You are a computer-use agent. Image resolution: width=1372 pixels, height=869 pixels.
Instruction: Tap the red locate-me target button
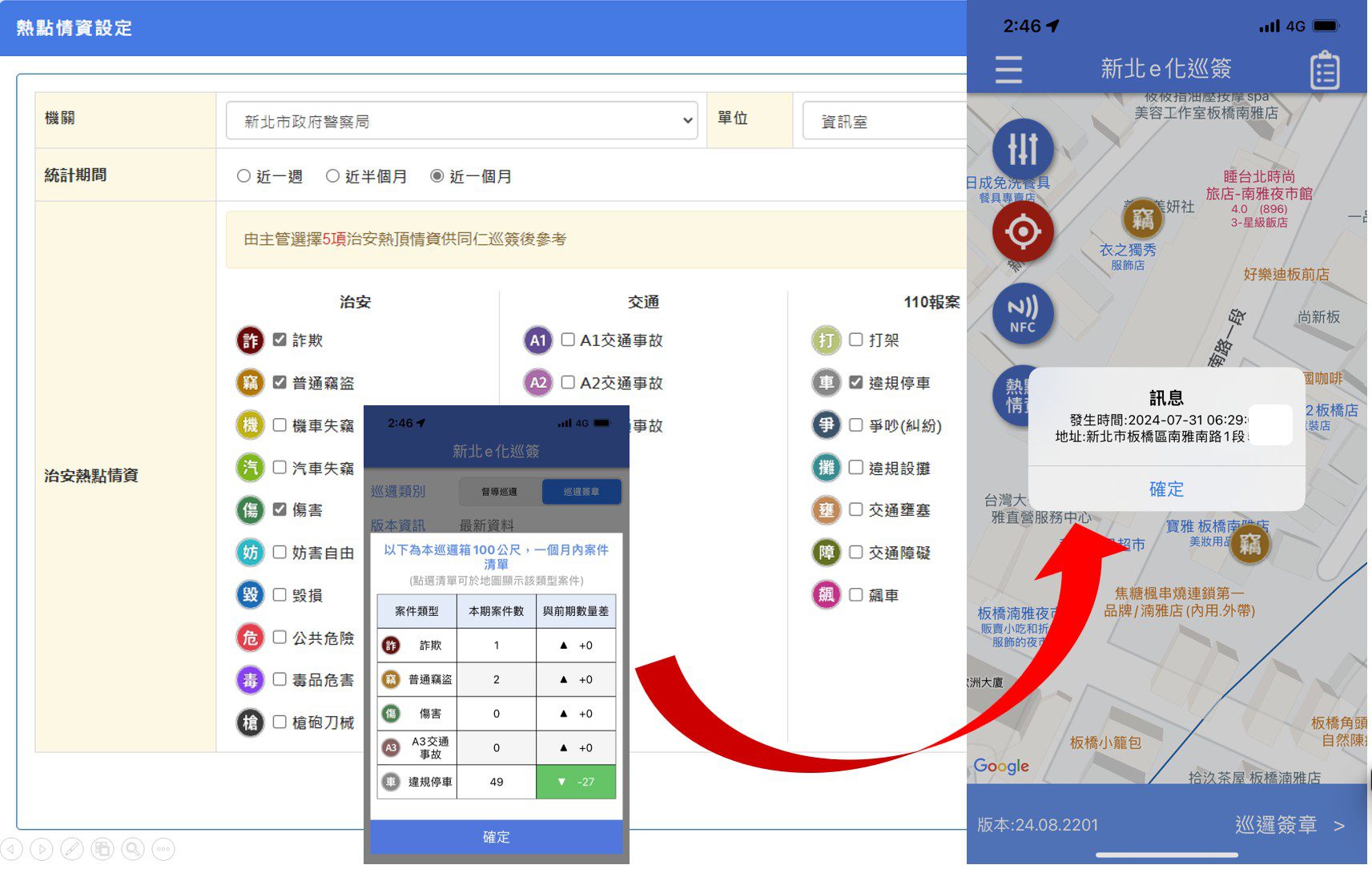coord(1023,232)
